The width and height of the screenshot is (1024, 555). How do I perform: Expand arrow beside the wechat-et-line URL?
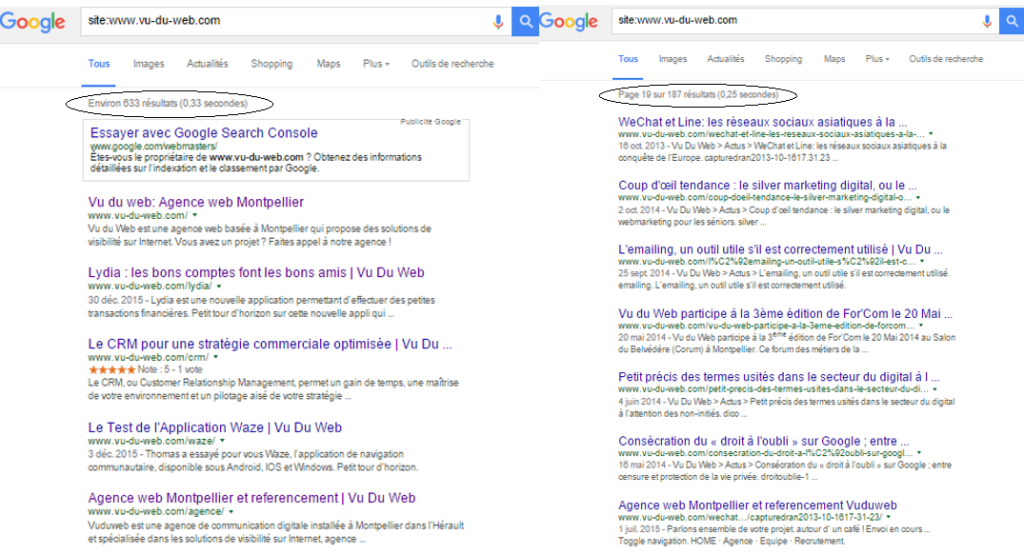pyautogui.click(x=931, y=135)
